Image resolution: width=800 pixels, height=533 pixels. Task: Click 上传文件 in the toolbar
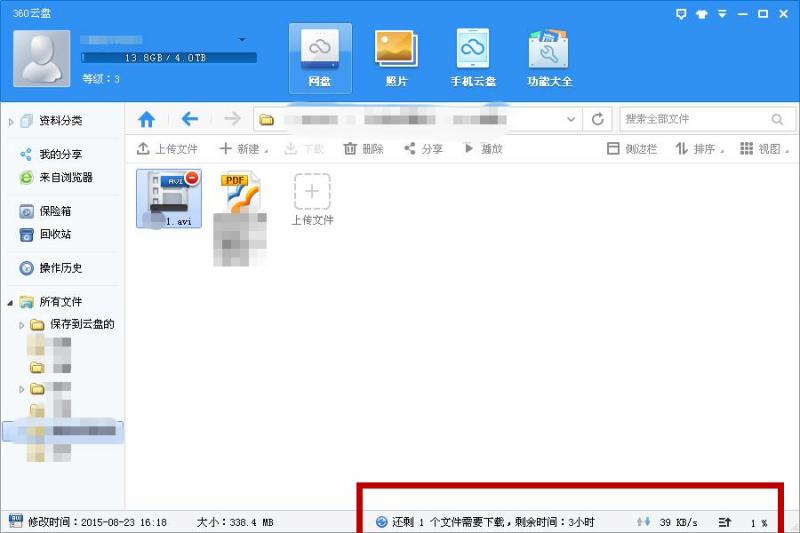pos(167,149)
